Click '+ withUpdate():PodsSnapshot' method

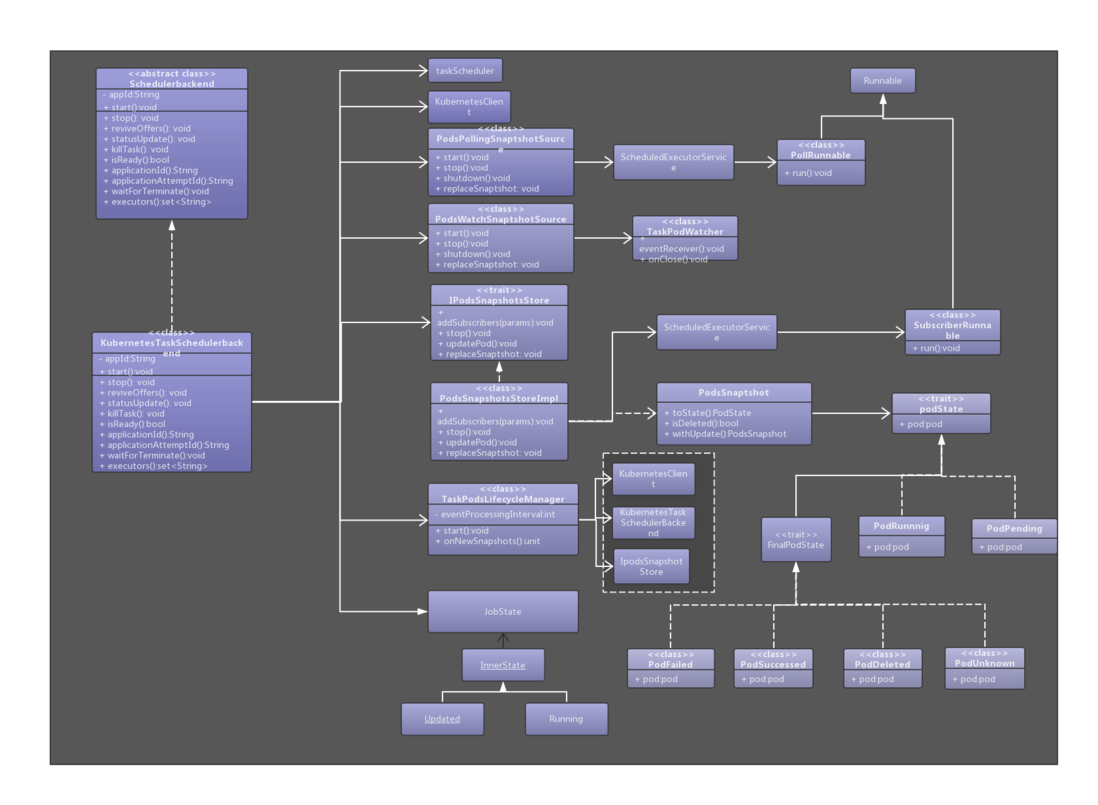click(x=725, y=434)
